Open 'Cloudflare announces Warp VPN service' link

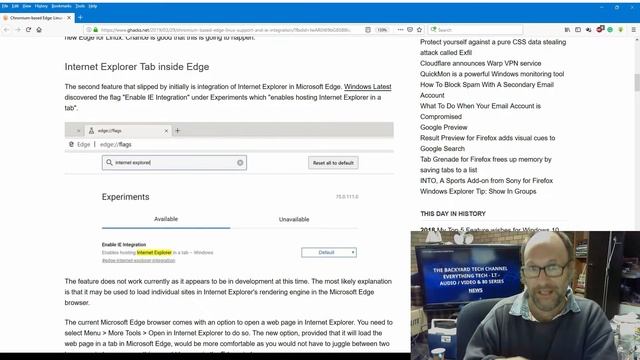coord(480,63)
